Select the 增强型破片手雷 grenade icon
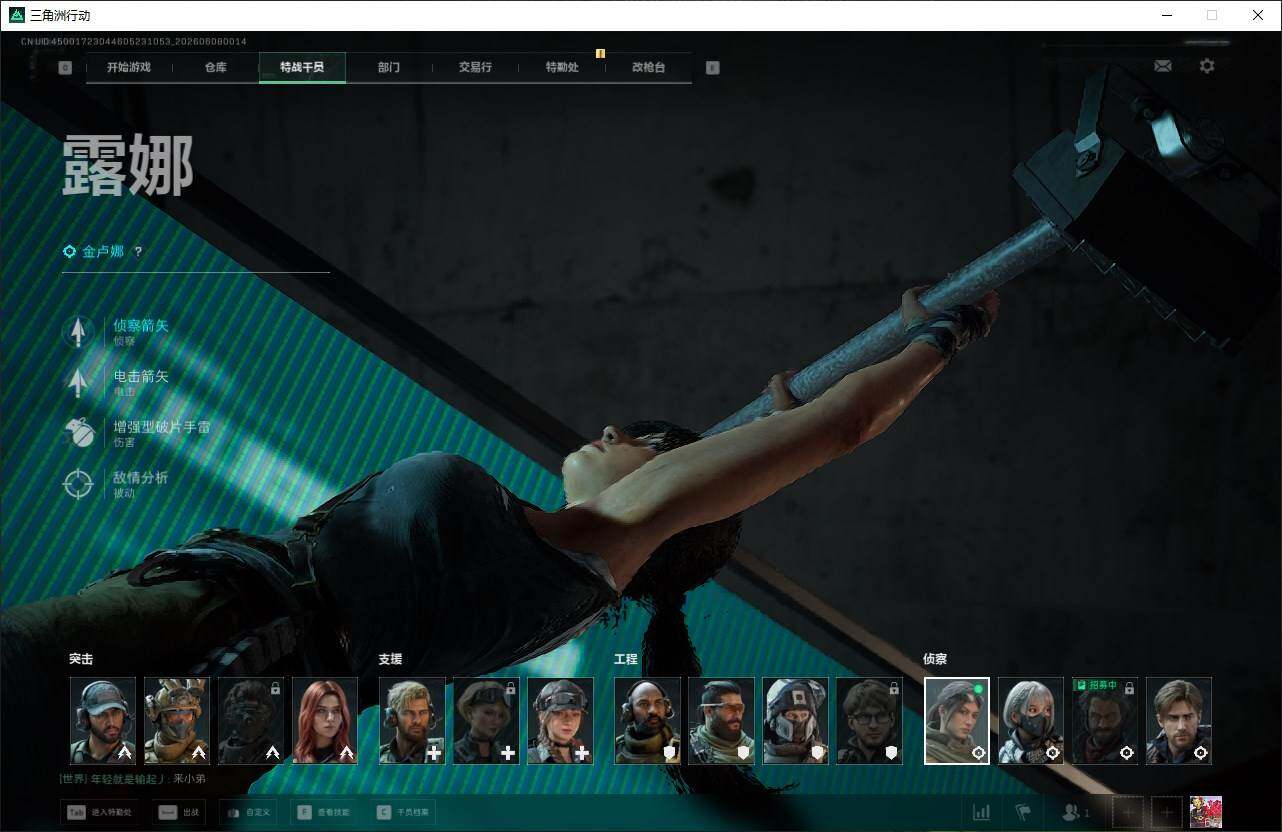Screen dimensions: 1282x832 (x=79, y=433)
